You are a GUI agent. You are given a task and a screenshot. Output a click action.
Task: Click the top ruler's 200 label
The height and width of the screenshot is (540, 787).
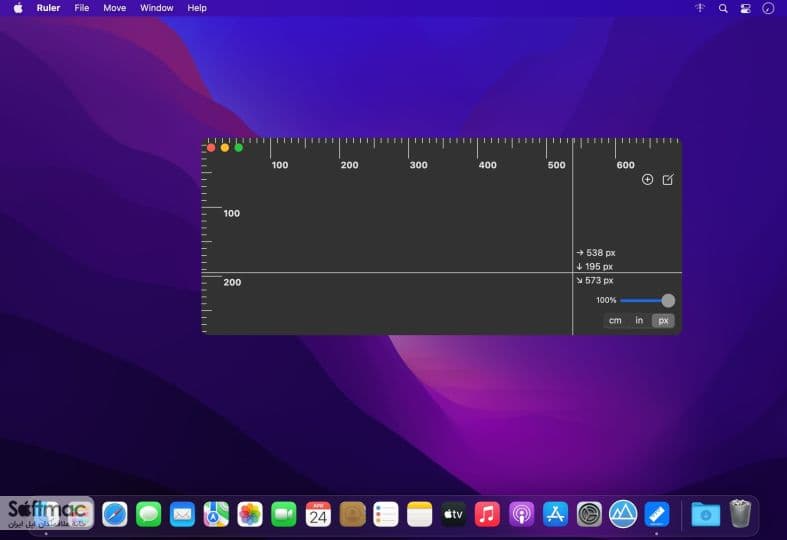pos(349,165)
